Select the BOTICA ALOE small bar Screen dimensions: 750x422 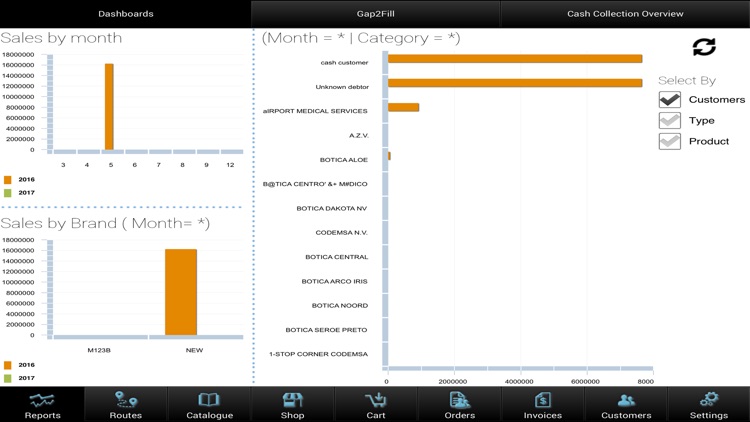pos(389,156)
